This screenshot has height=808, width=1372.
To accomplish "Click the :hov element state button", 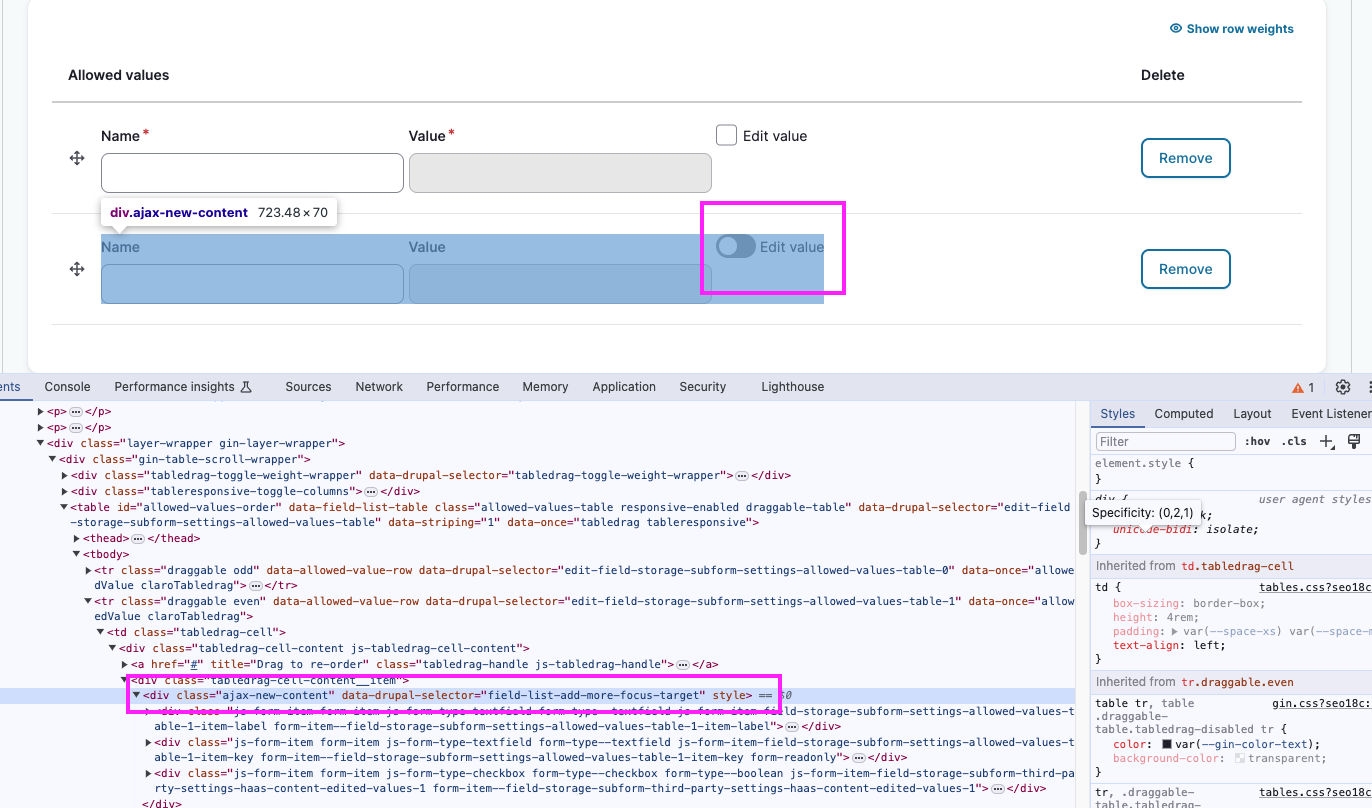I will pyautogui.click(x=1258, y=441).
